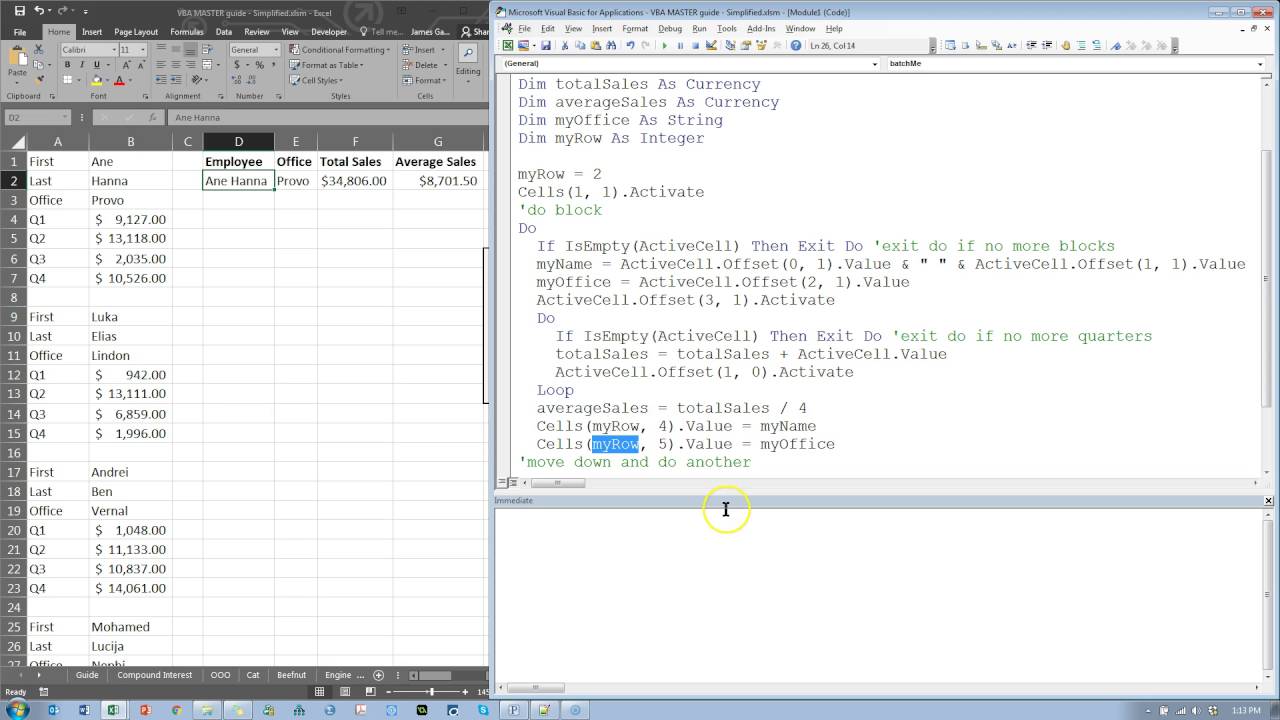This screenshot has width=1280, height=720.
Task: Click the Chrome icon in the taskbar
Action: point(176,710)
